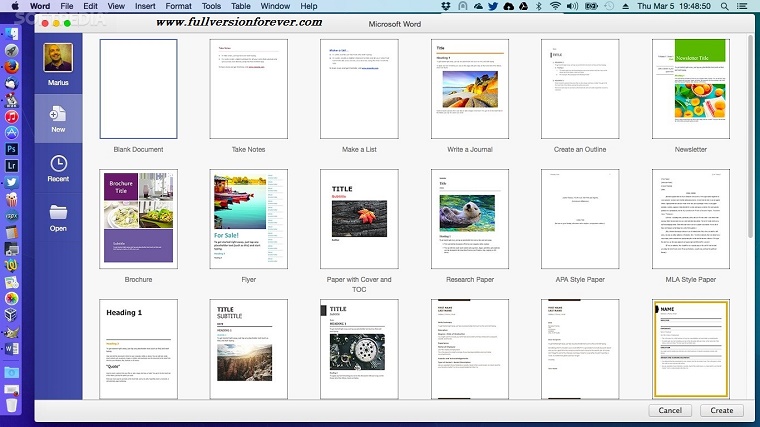The width and height of the screenshot is (760, 427).
Task: Open the Recent documents sidebar icon
Action: coord(58,168)
